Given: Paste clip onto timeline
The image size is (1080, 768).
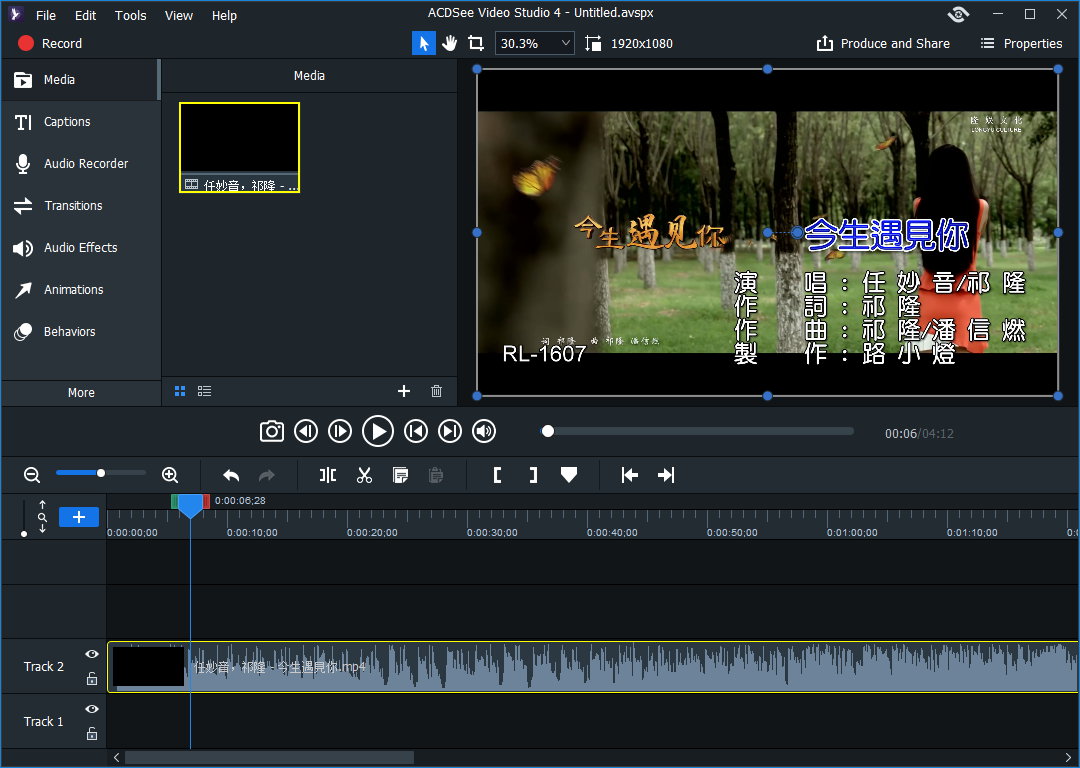Looking at the screenshot, I should (436, 475).
